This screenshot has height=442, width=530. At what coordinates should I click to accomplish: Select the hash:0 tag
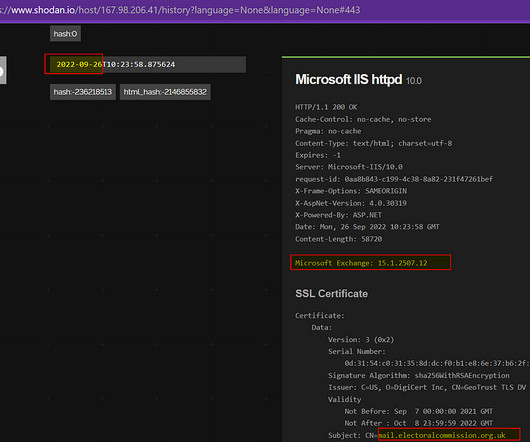coord(65,34)
